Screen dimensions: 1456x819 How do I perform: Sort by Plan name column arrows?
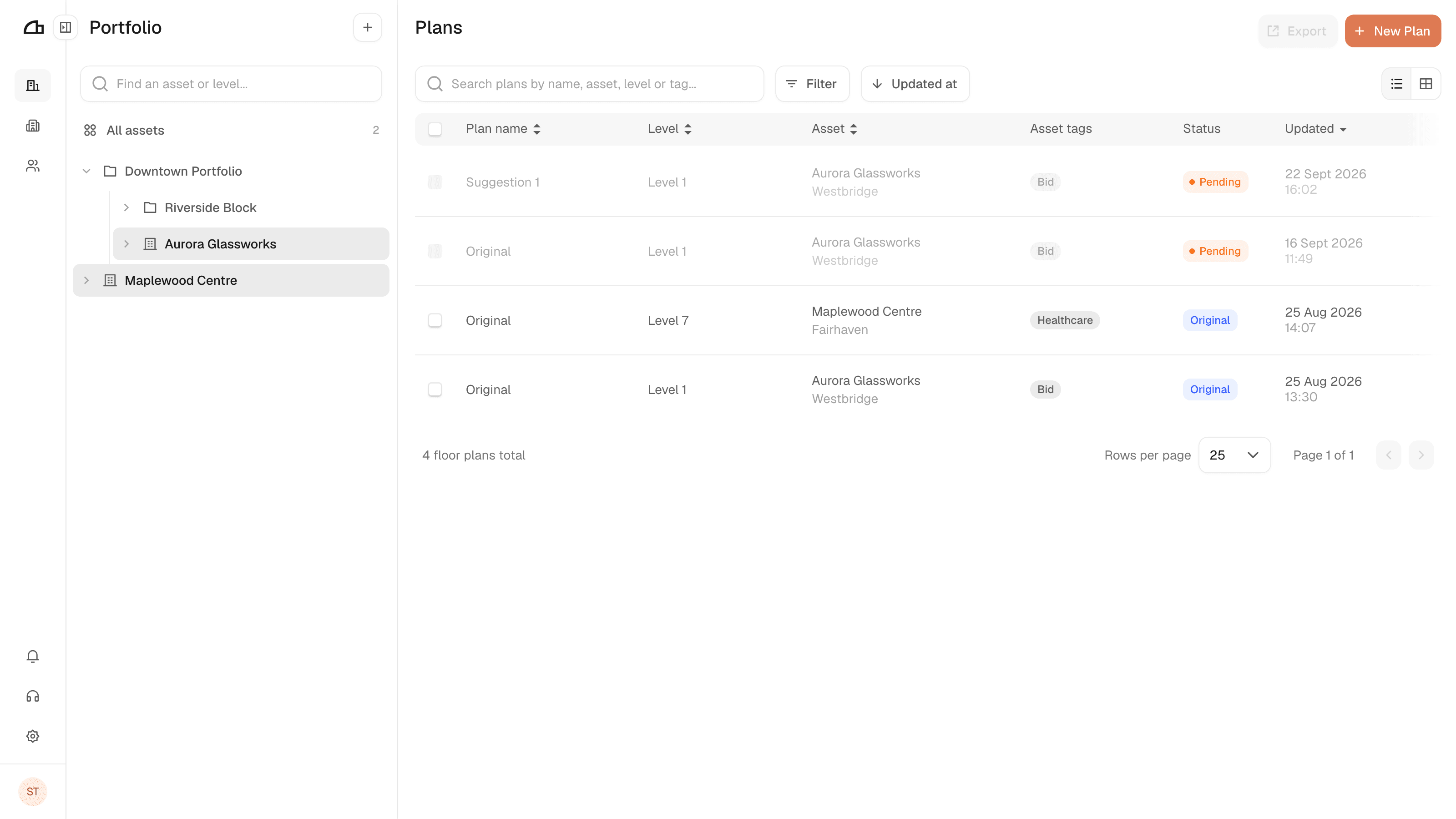coord(537,129)
